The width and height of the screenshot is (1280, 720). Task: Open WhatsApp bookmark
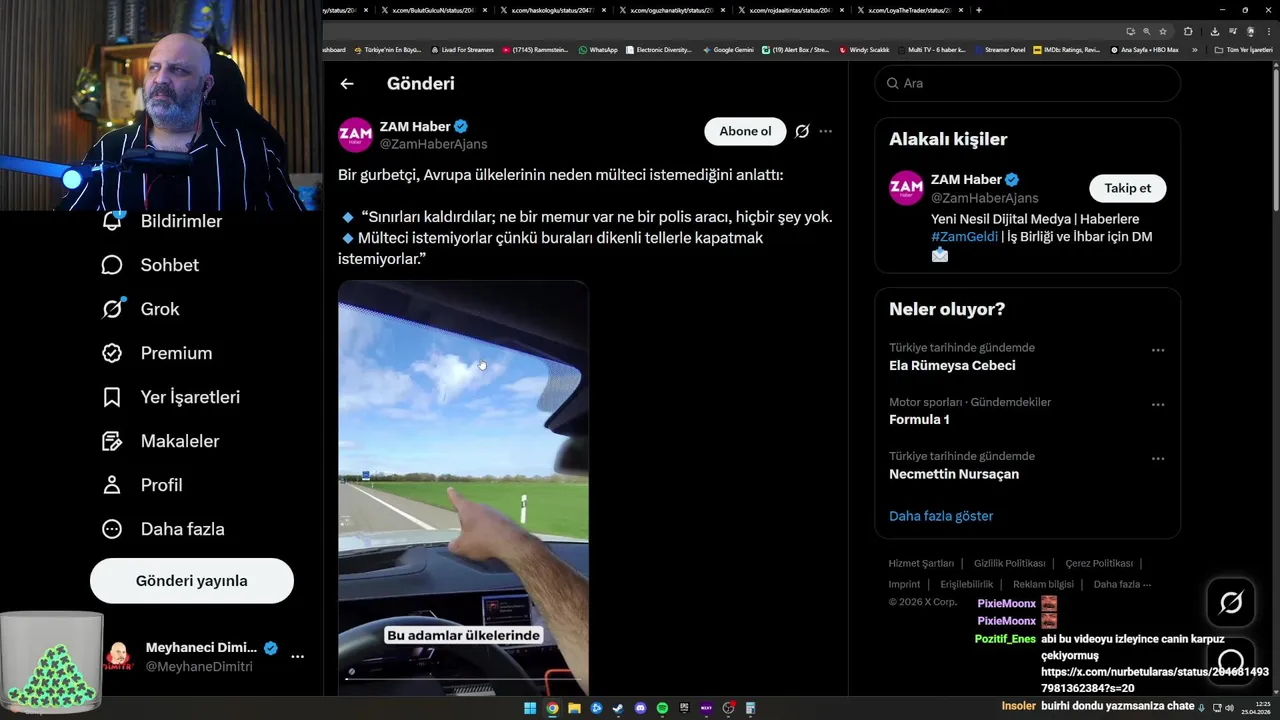598,49
